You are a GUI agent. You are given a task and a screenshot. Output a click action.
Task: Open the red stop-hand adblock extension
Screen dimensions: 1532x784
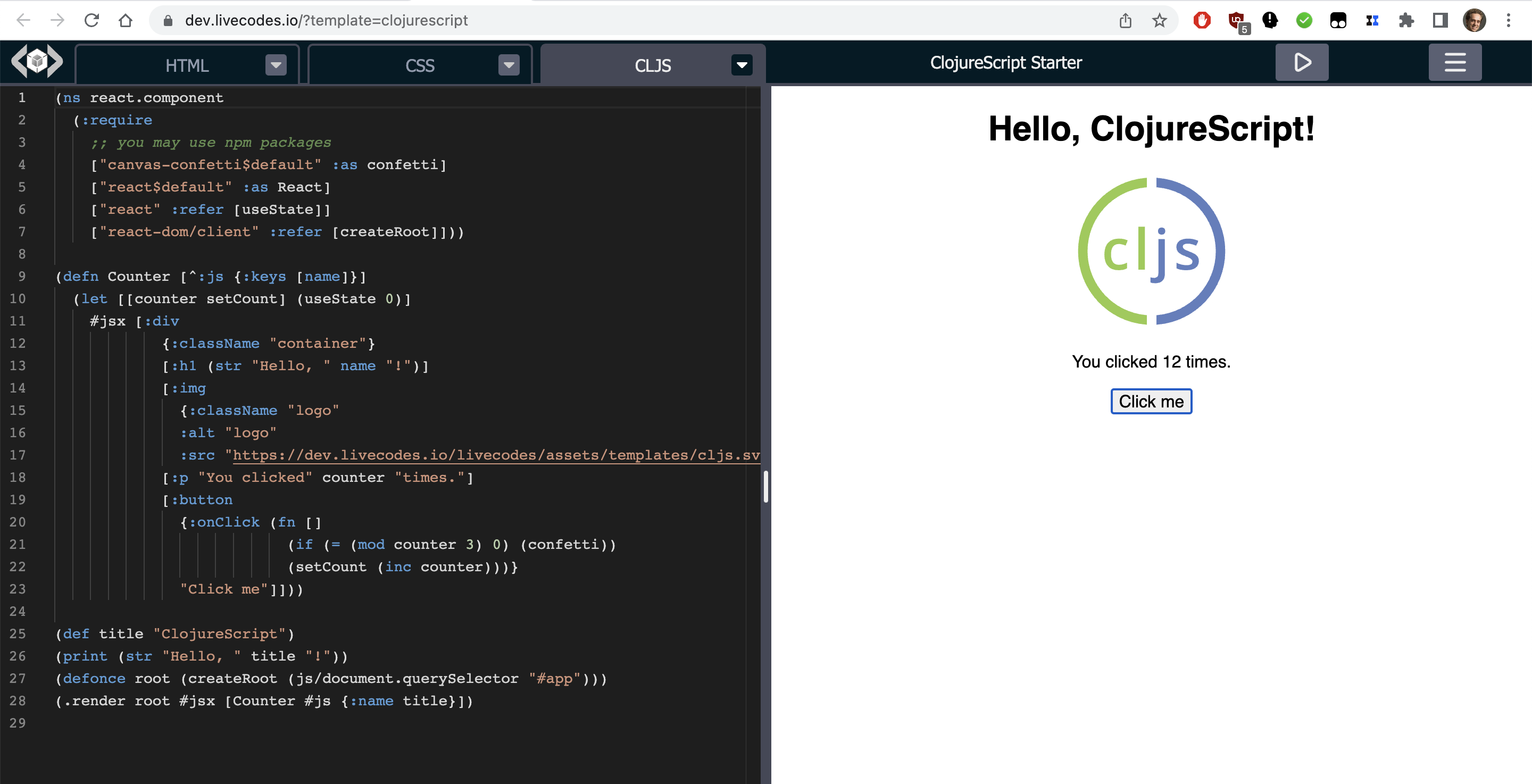point(1202,20)
